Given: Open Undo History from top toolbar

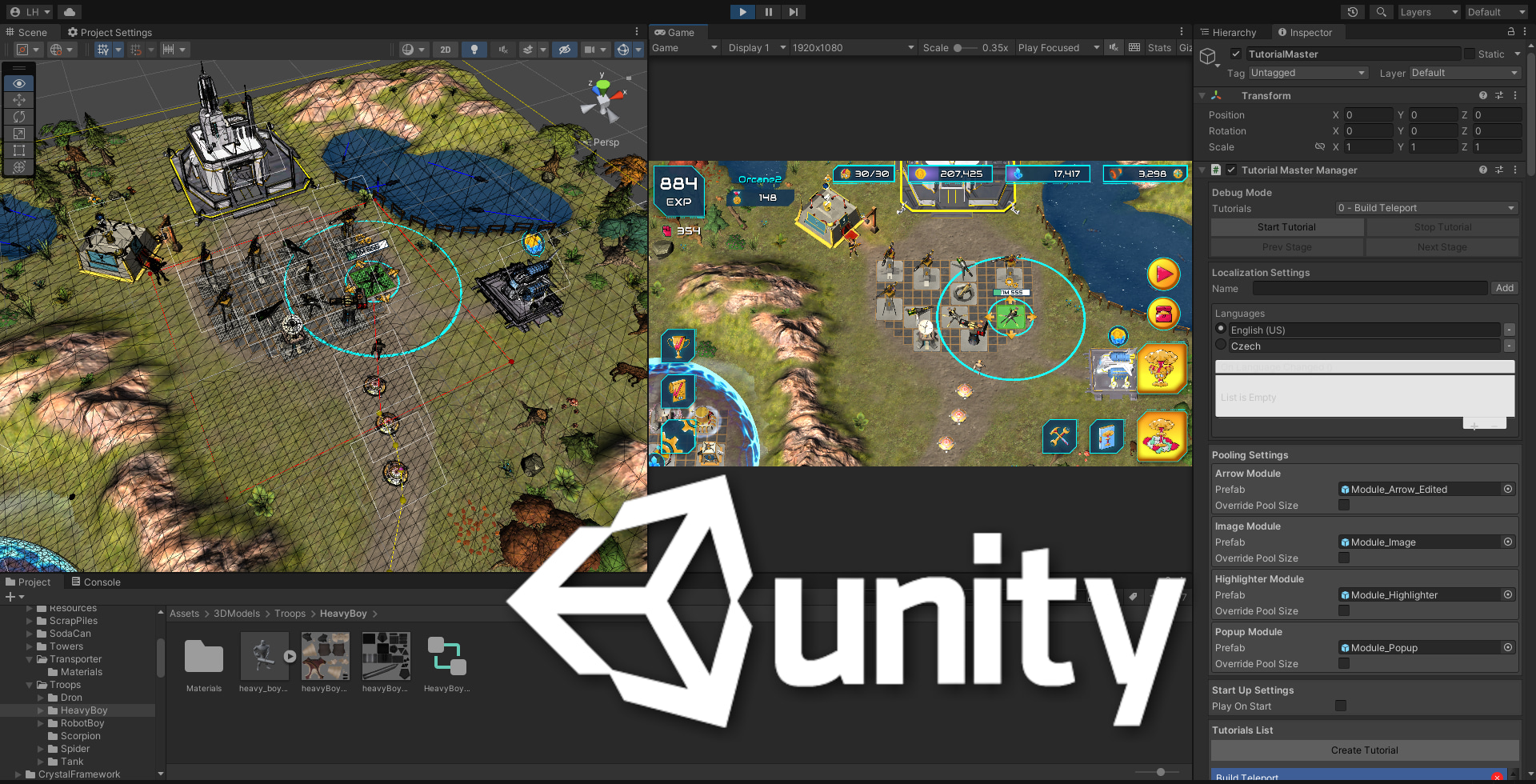Looking at the screenshot, I should (1353, 12).
